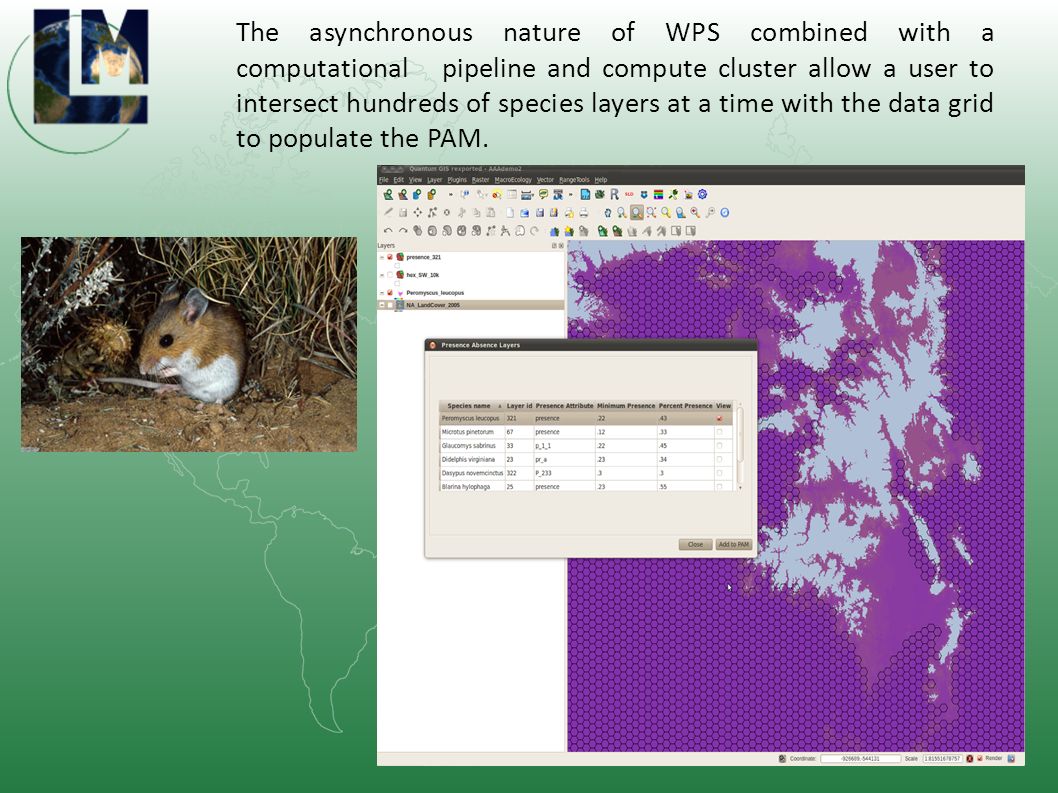Screen dimensions: 1058x793
Task: Click the Percent Presence column header
Action: pos(686,406)
